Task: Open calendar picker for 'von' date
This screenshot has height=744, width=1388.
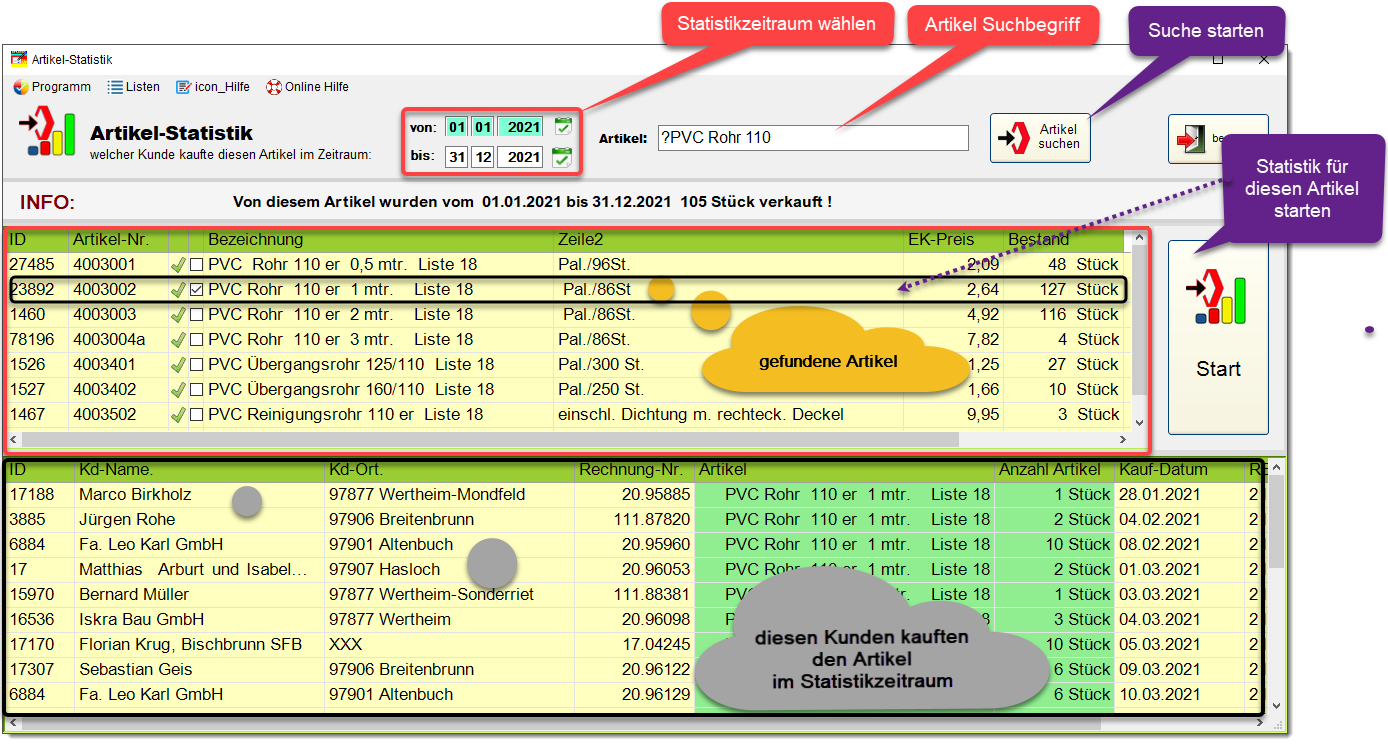Action: (563, 126)
